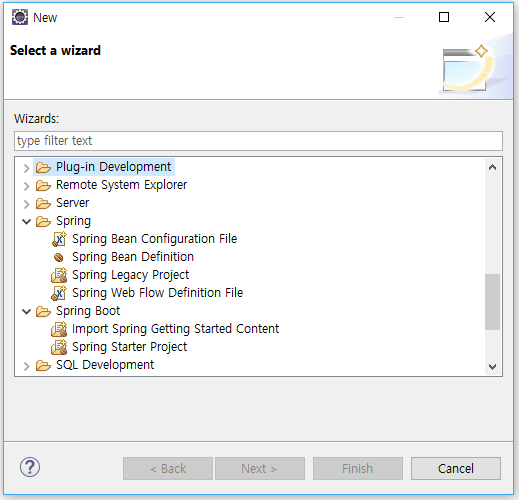The width and height of the screenshot is (519, 500).
Task: Click the Finish button
Action: pos(358,468)
